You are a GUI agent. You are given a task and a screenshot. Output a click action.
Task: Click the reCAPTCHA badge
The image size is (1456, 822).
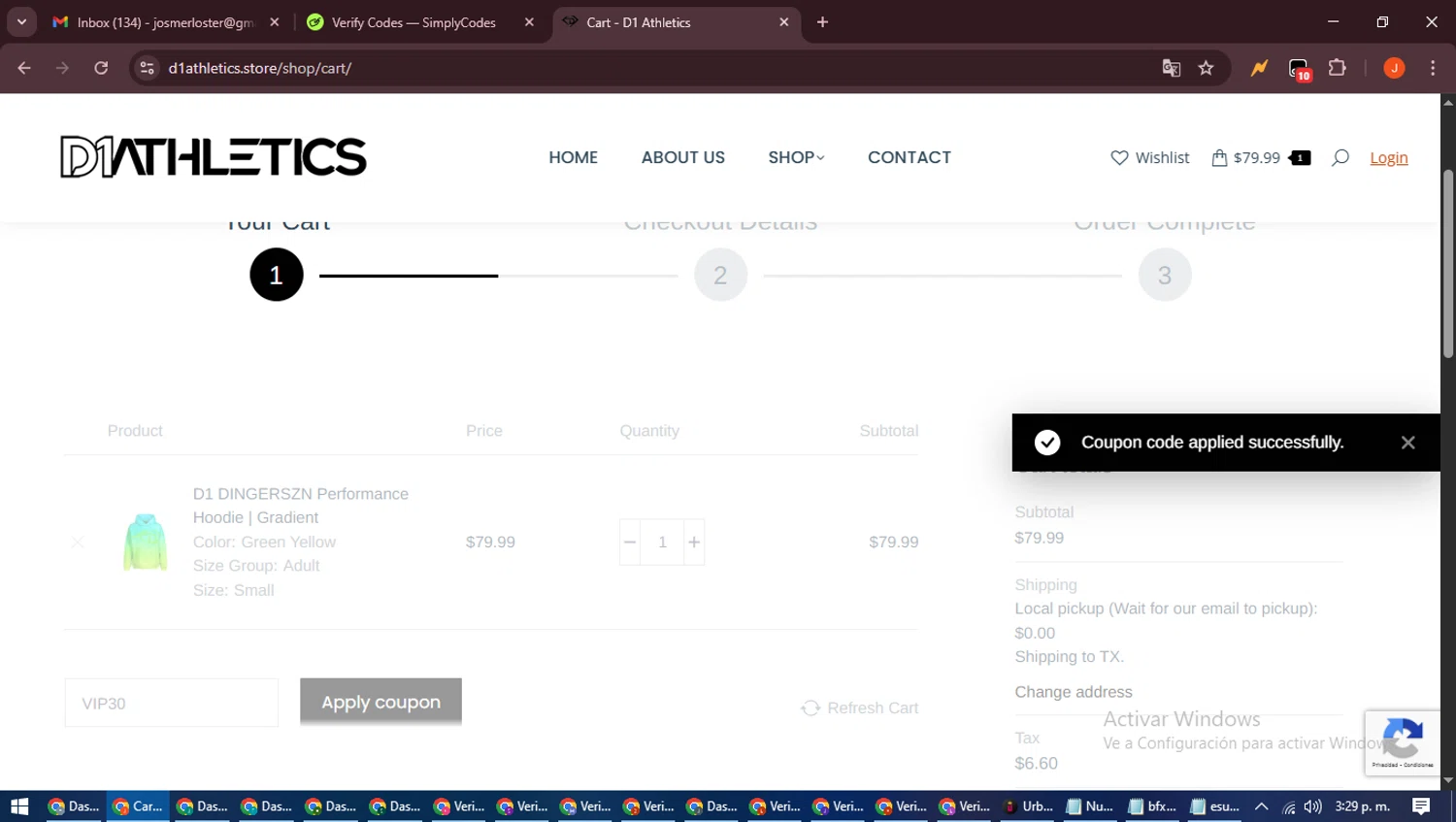(x=1402, y=742)
